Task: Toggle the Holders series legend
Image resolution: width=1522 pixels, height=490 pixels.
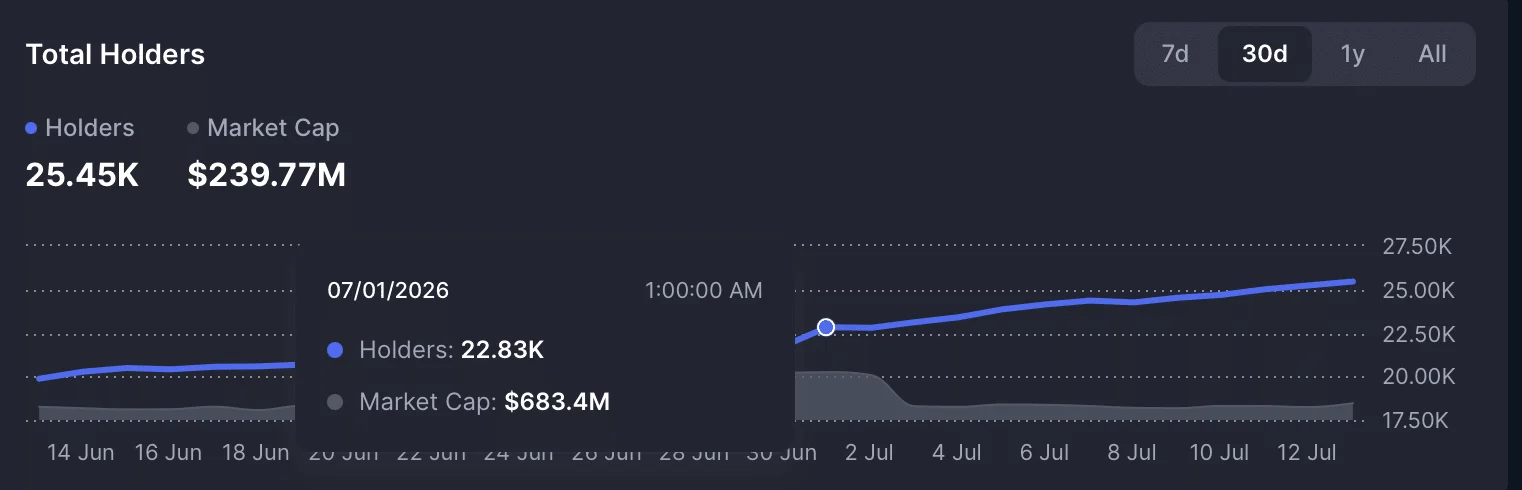Action: (x=80, y=128)
